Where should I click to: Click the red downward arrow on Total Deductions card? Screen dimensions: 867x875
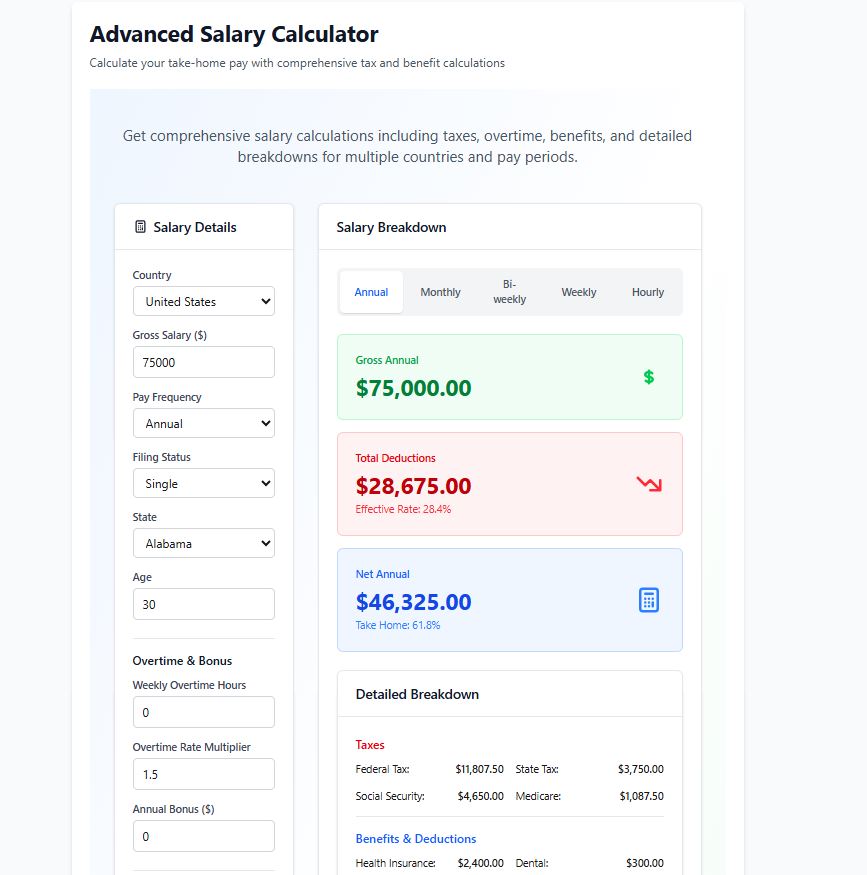648,482
